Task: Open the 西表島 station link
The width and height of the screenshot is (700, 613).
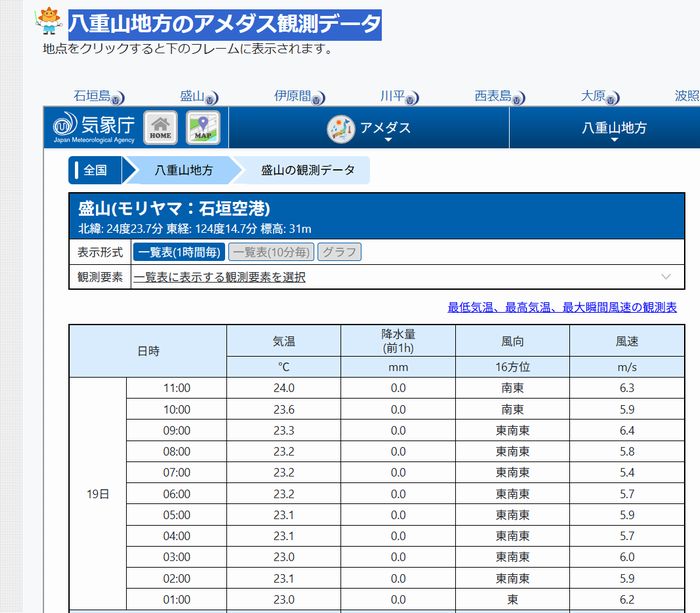Action: (x=493, y=96)
